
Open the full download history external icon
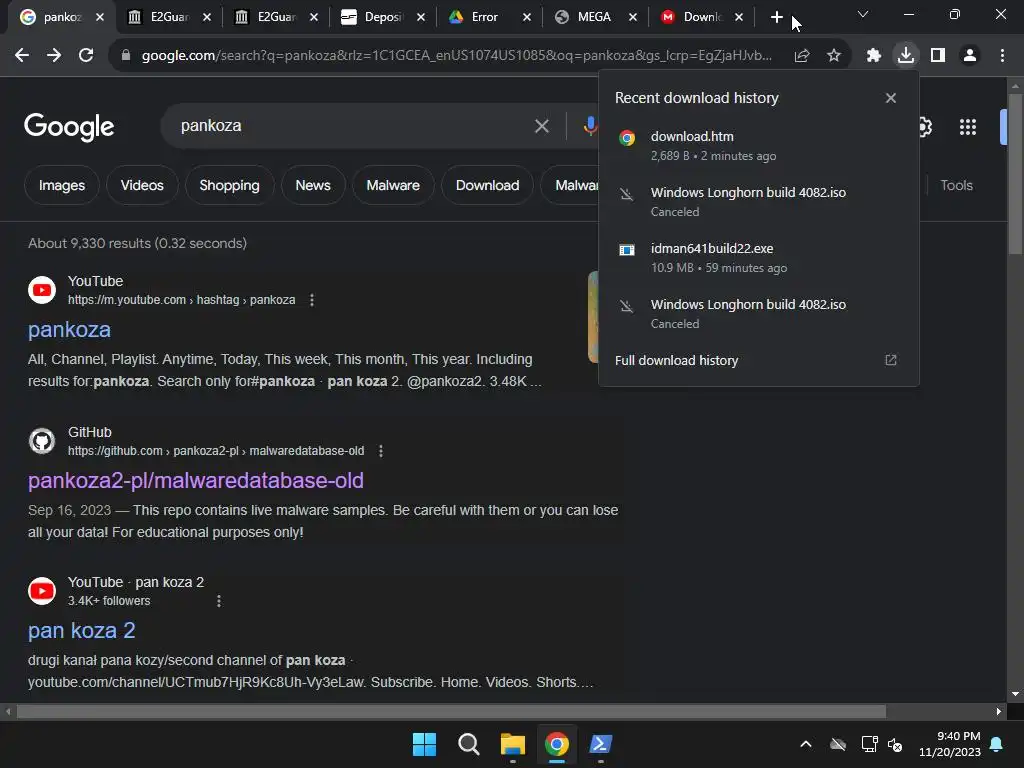pyautogui.click(x=891, y=360)
